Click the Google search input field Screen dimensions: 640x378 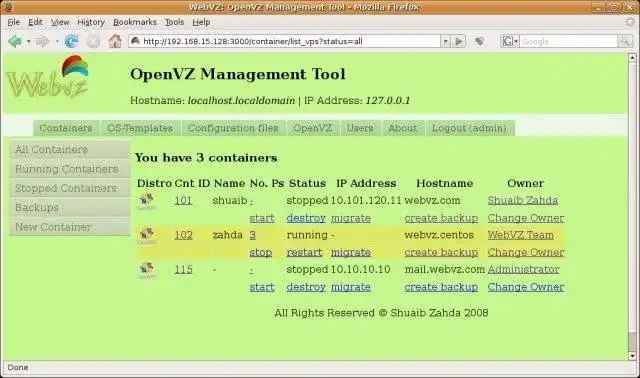click(x=568, y=41)
